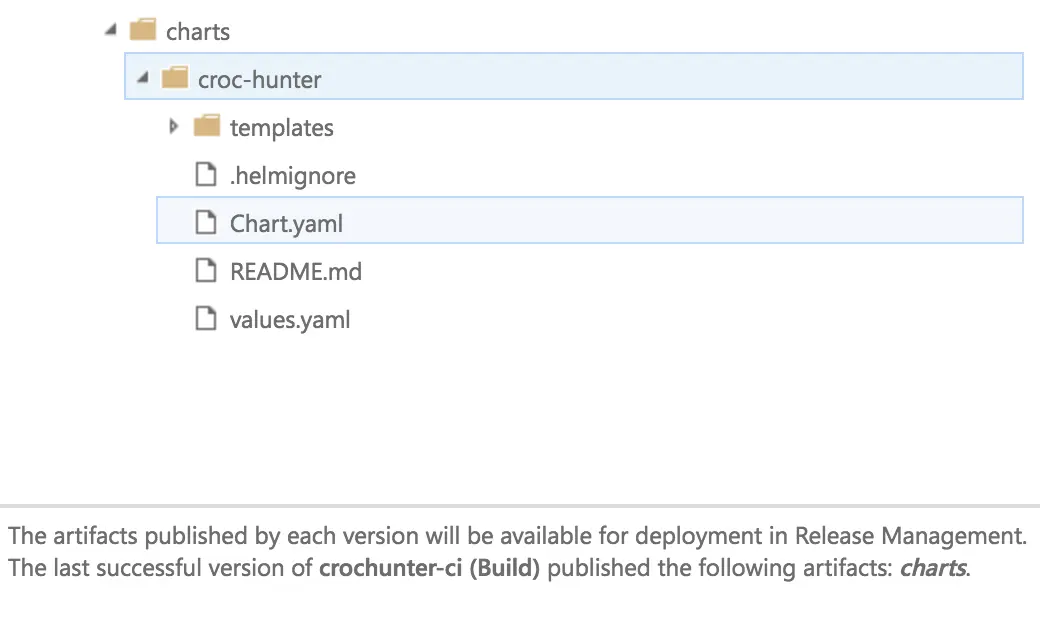Click the charts folder icon

click(x=143, y=30)
